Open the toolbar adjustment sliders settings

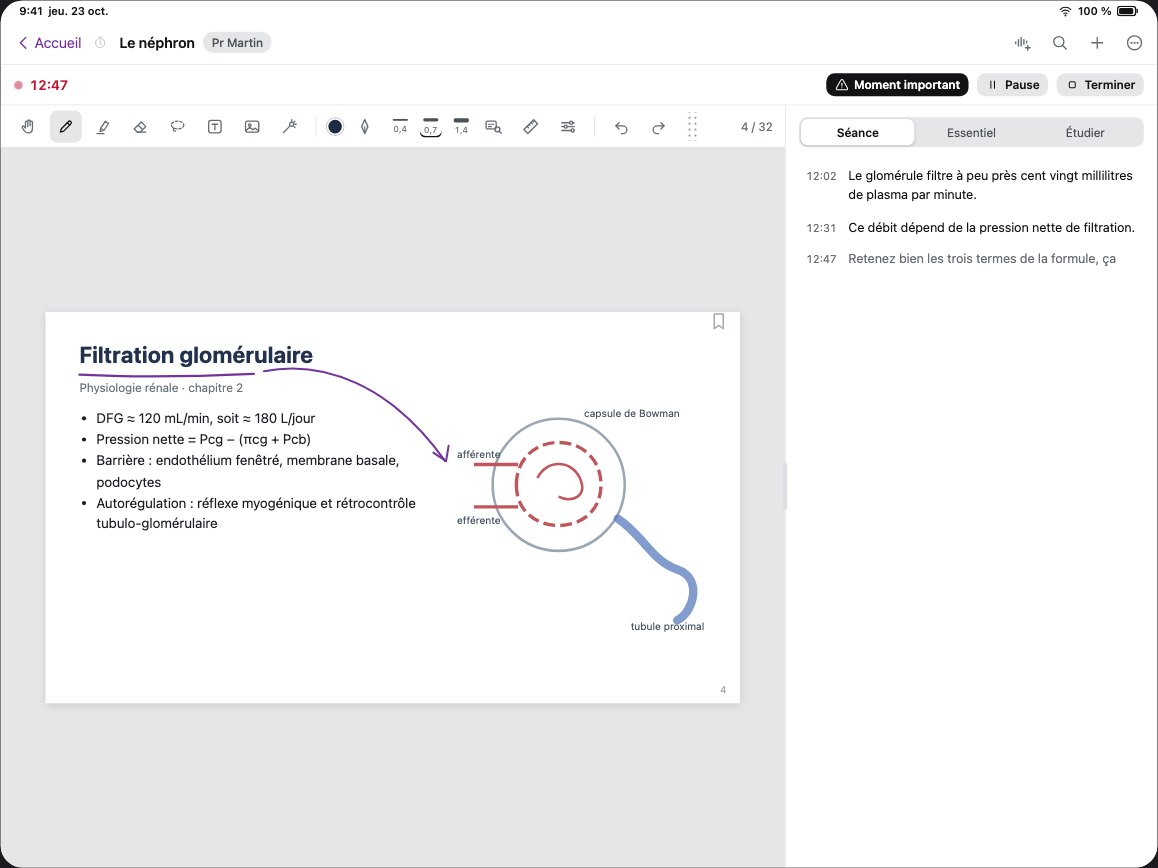tap(568, 127)
